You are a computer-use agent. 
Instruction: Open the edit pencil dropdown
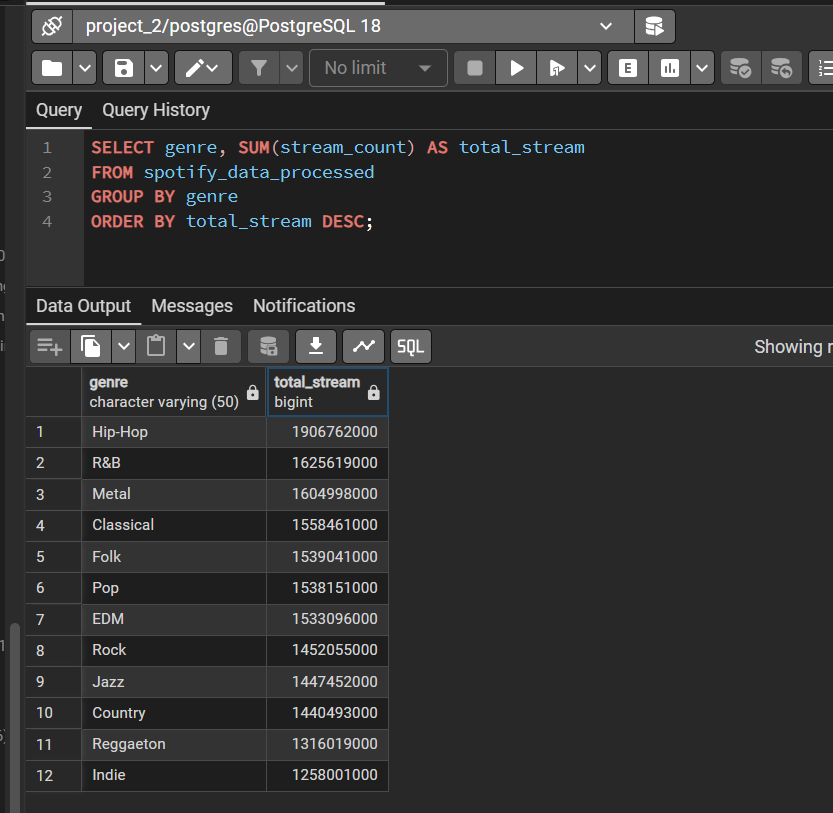(x=203, y=68)
